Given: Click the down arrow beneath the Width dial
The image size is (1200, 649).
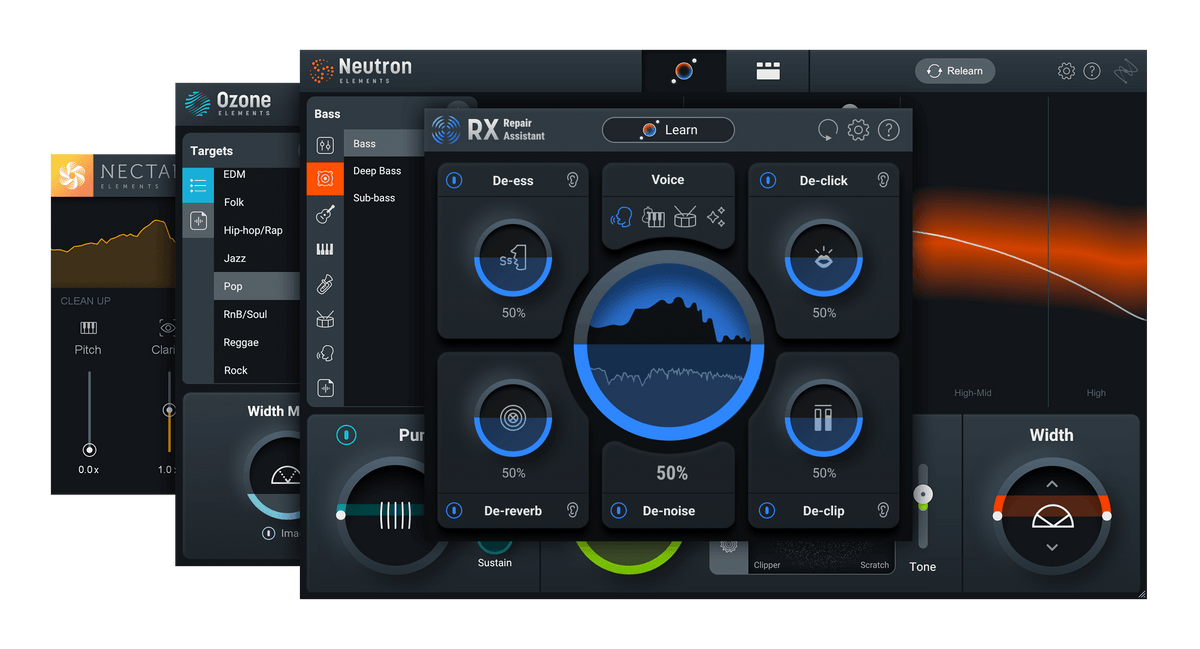Looking at the screenshot, I should point(1052,548).
